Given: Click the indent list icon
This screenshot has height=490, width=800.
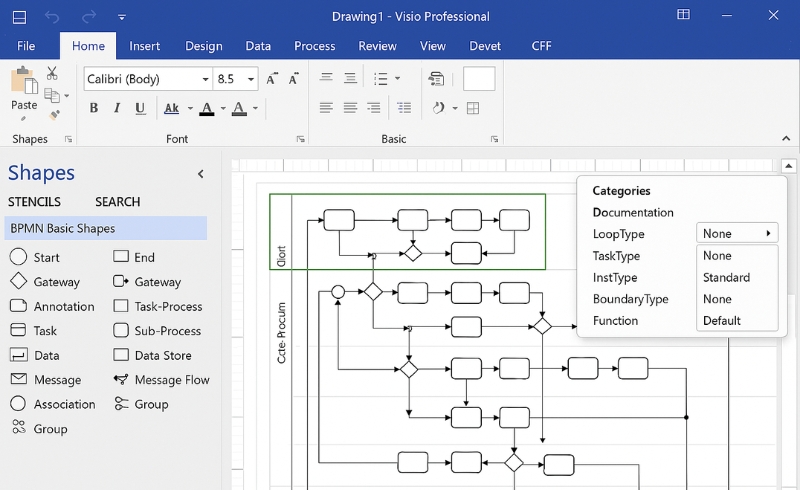Looking at the screenshot, I should [x=404, y=108].
